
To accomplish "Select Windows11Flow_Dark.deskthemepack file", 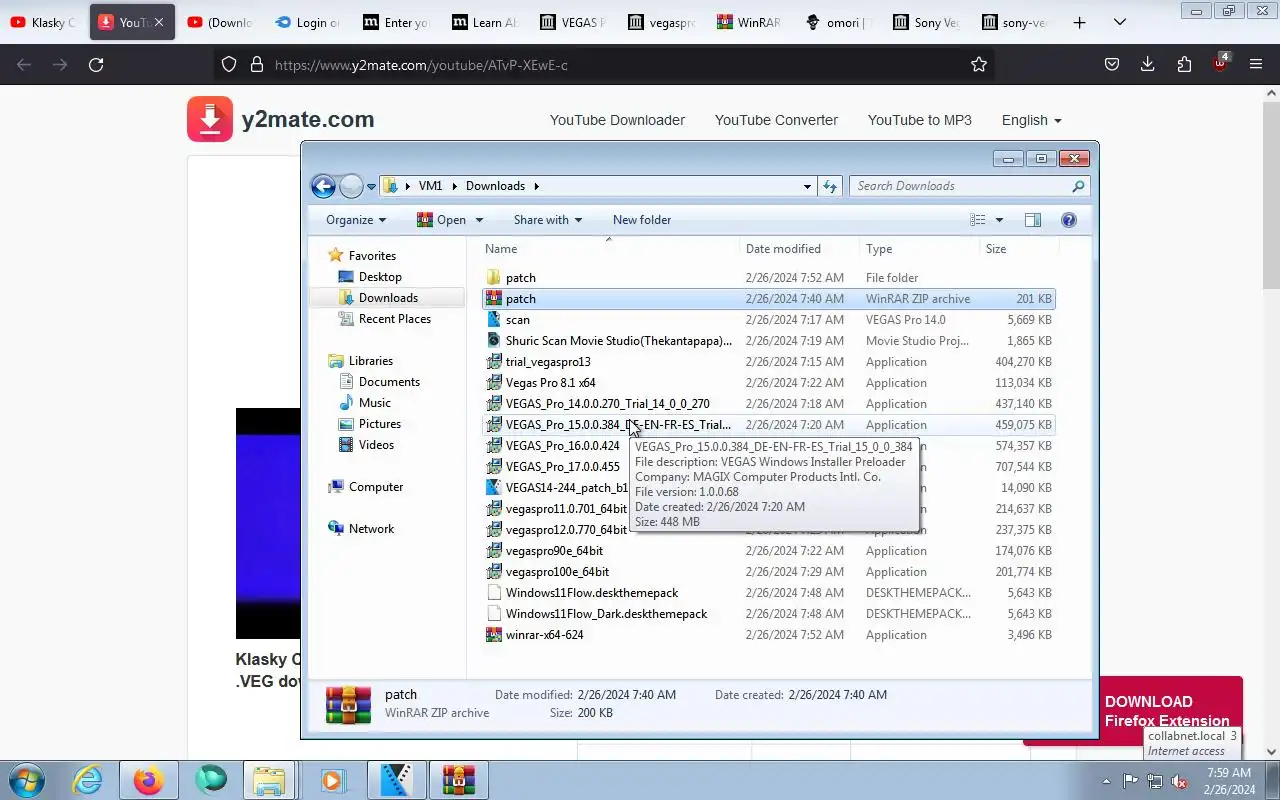I will [606, 614].
